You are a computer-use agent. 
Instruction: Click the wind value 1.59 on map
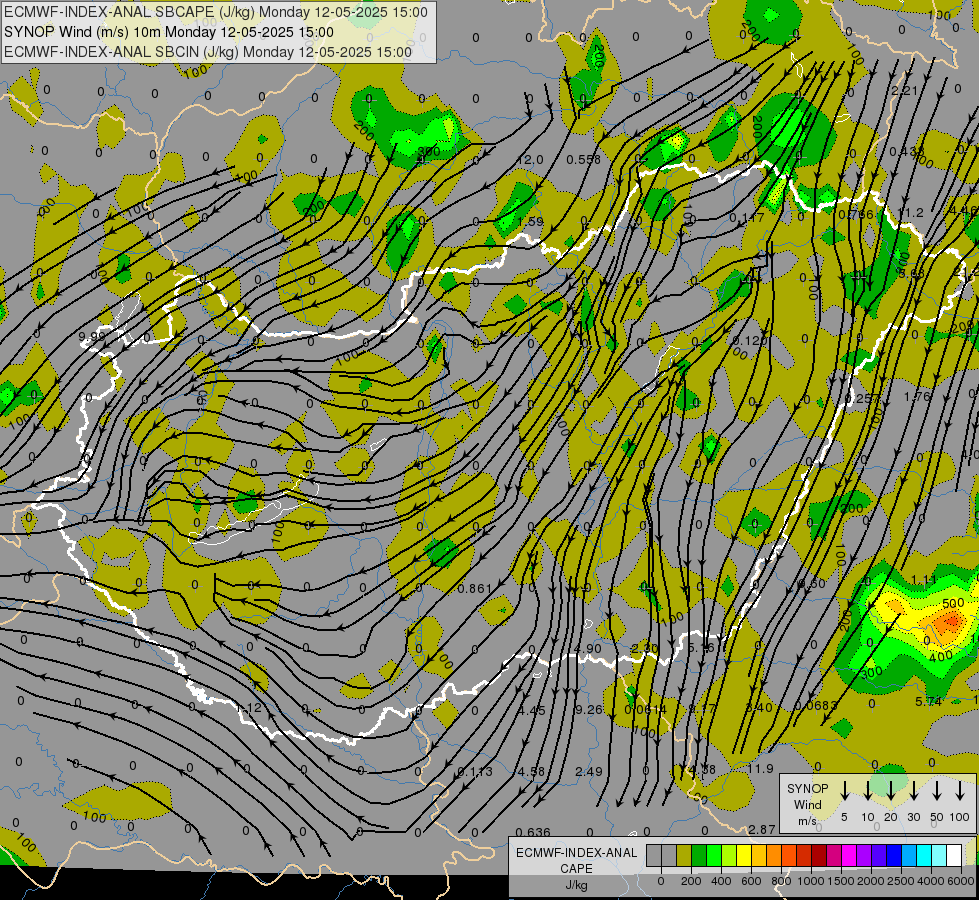(x=530, y=222)
